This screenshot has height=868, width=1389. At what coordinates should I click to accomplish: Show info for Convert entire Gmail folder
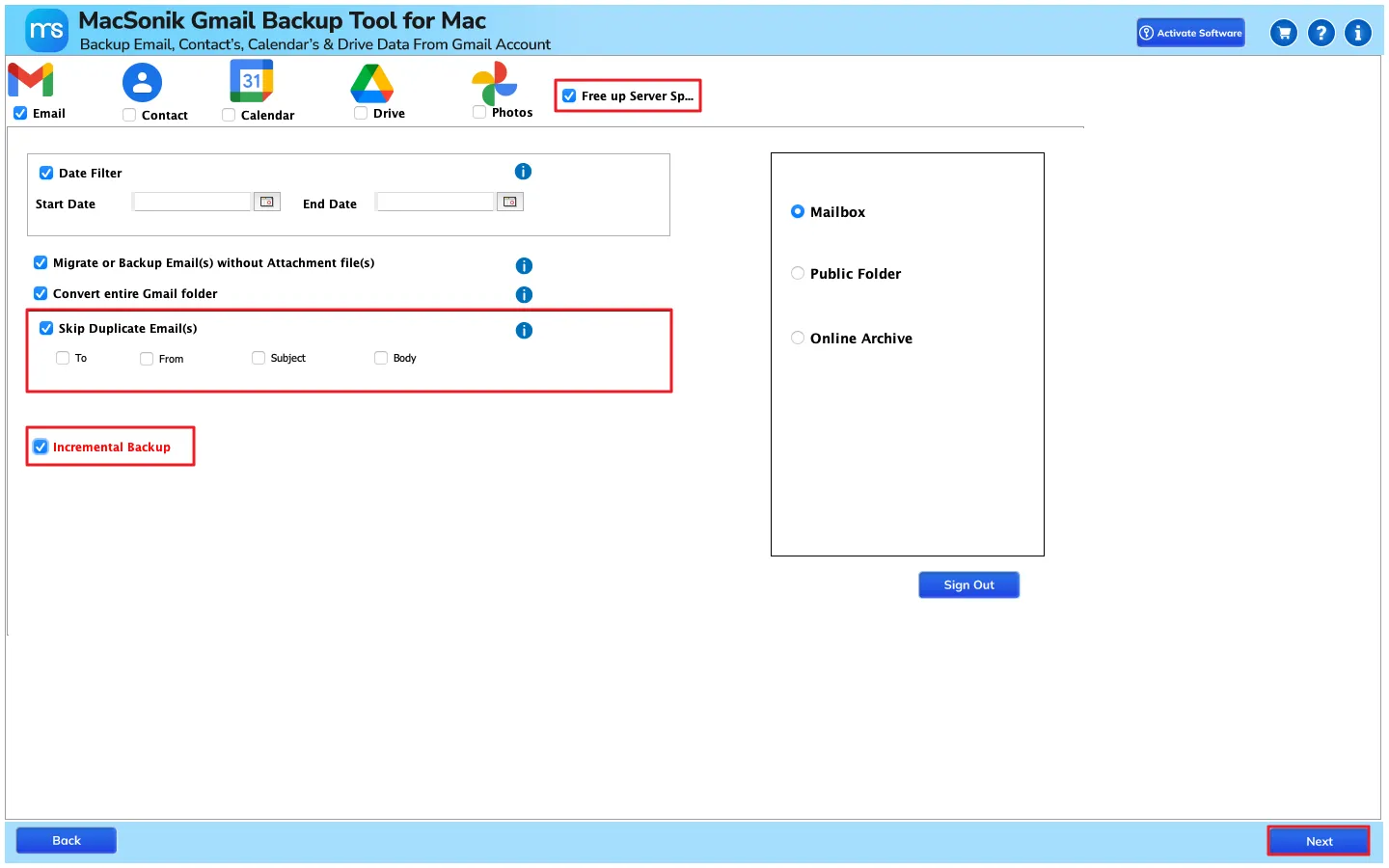click(524, 295)
